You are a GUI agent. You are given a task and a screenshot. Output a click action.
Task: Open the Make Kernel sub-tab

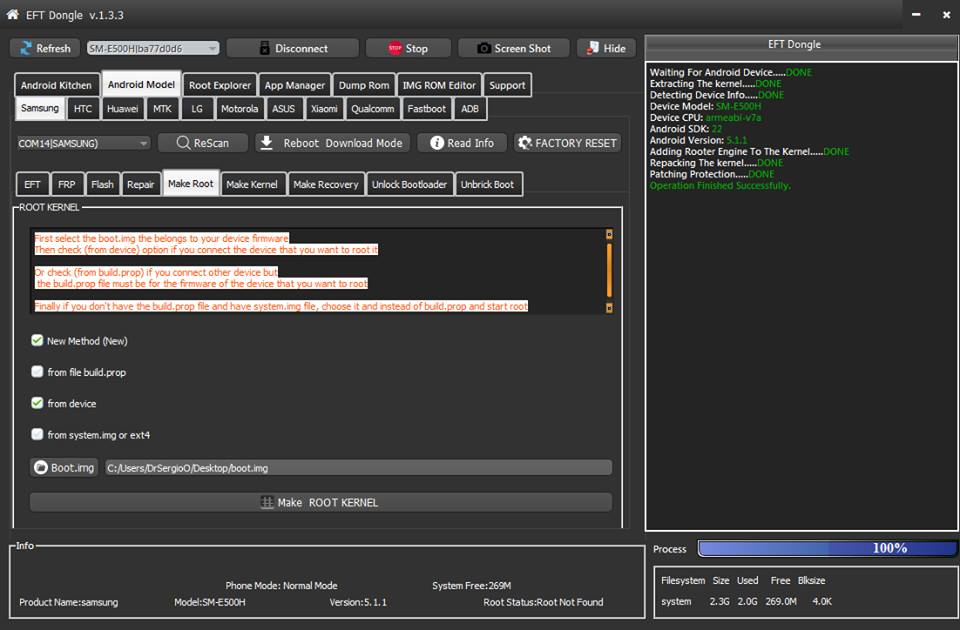click(x=252, y=184)
